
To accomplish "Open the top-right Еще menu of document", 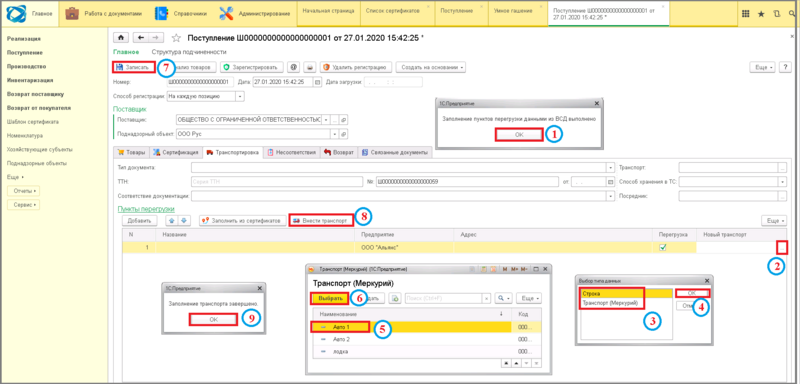I will (762, 67).
